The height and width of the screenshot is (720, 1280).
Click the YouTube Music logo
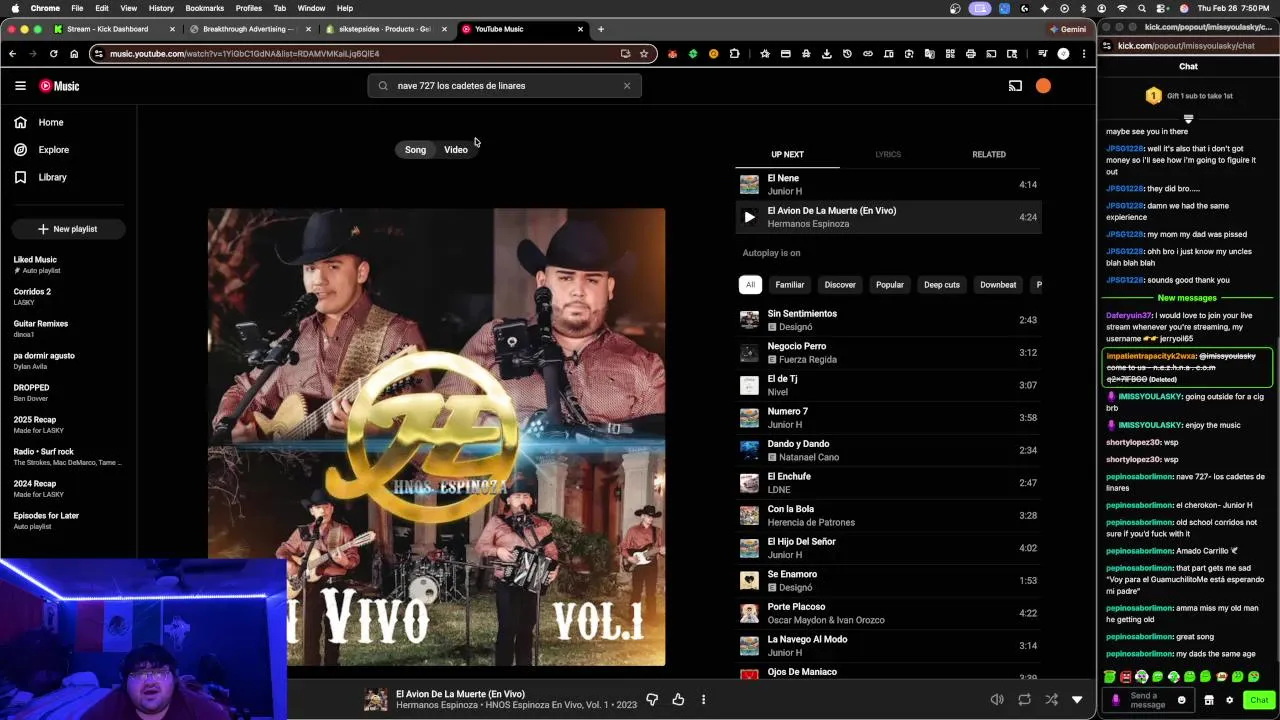coord(59,86)
